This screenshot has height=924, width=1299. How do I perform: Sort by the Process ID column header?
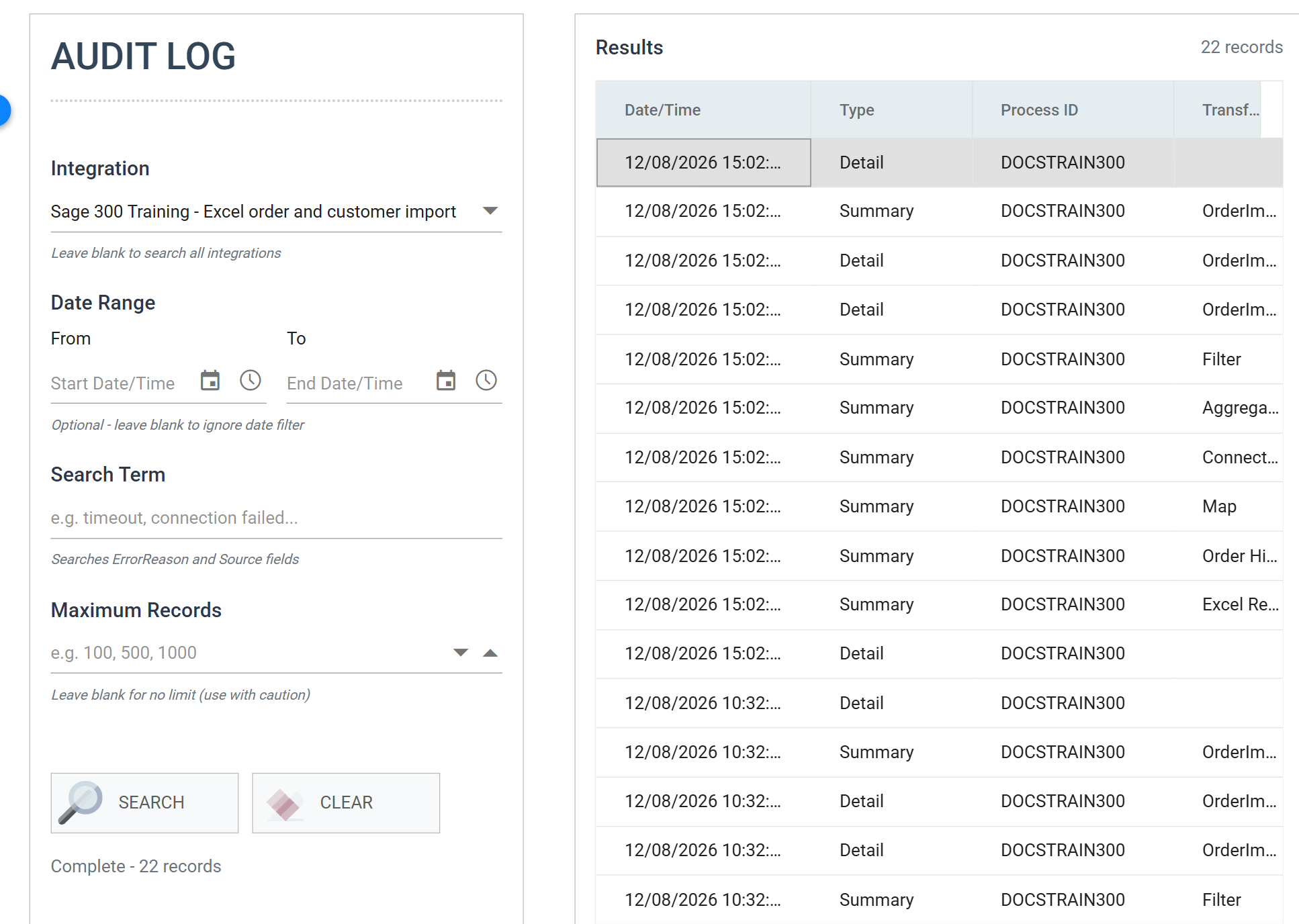(x=1073, y=110)
